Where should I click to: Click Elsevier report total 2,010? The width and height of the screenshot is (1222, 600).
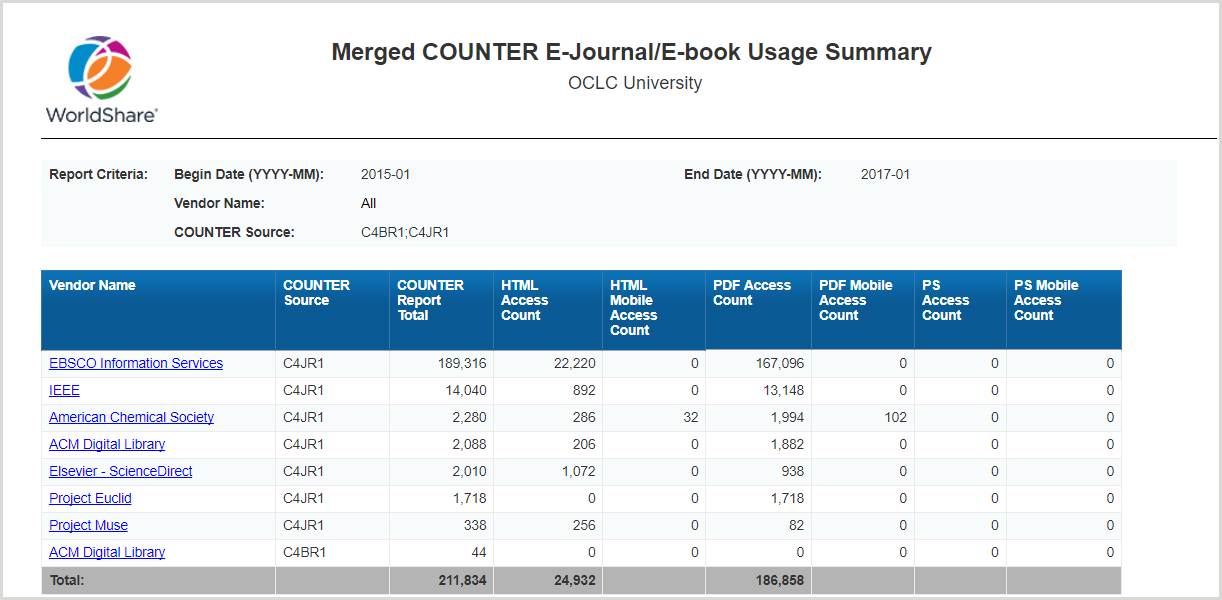469,471
